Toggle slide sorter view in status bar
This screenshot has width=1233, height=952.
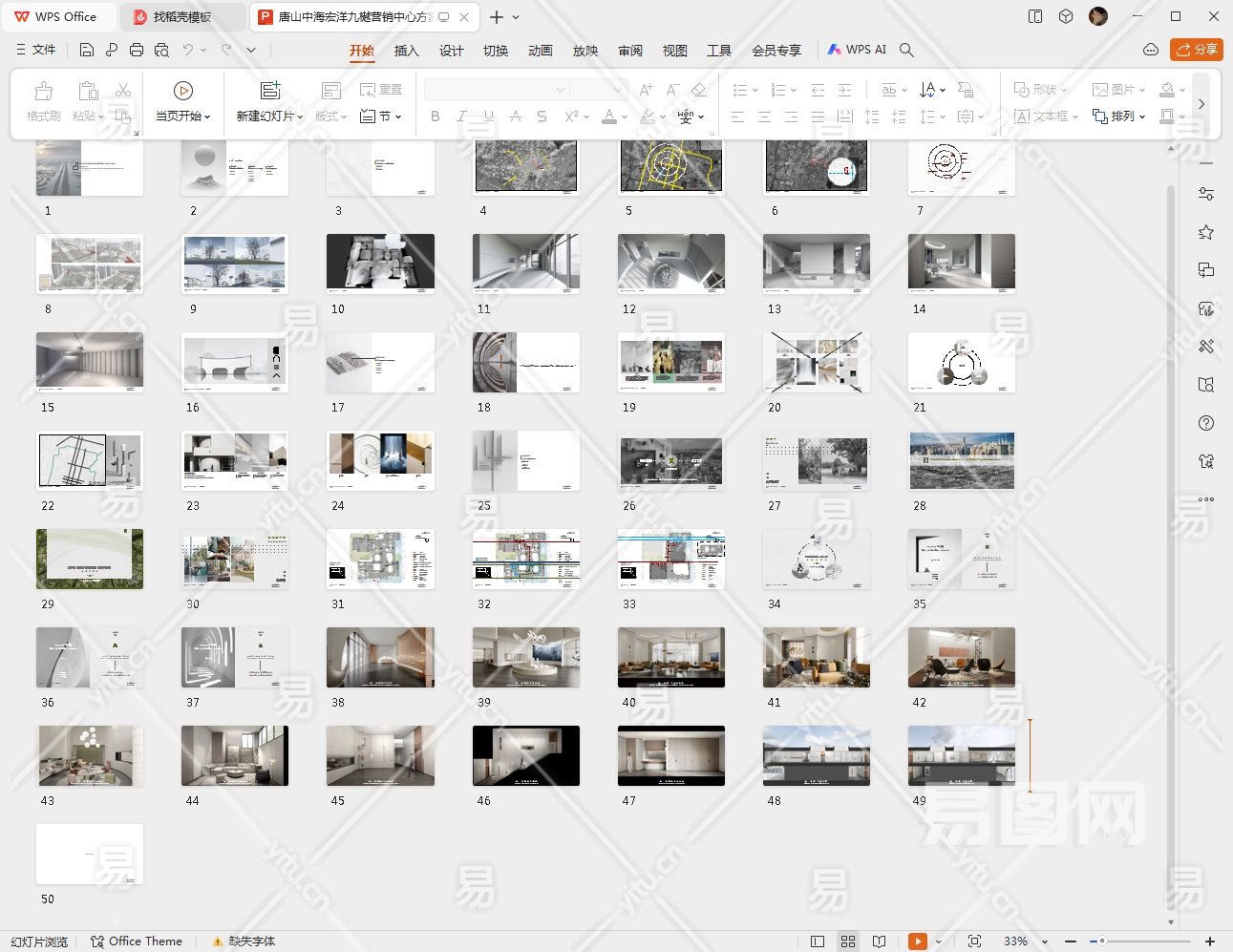tap(848, 941)
